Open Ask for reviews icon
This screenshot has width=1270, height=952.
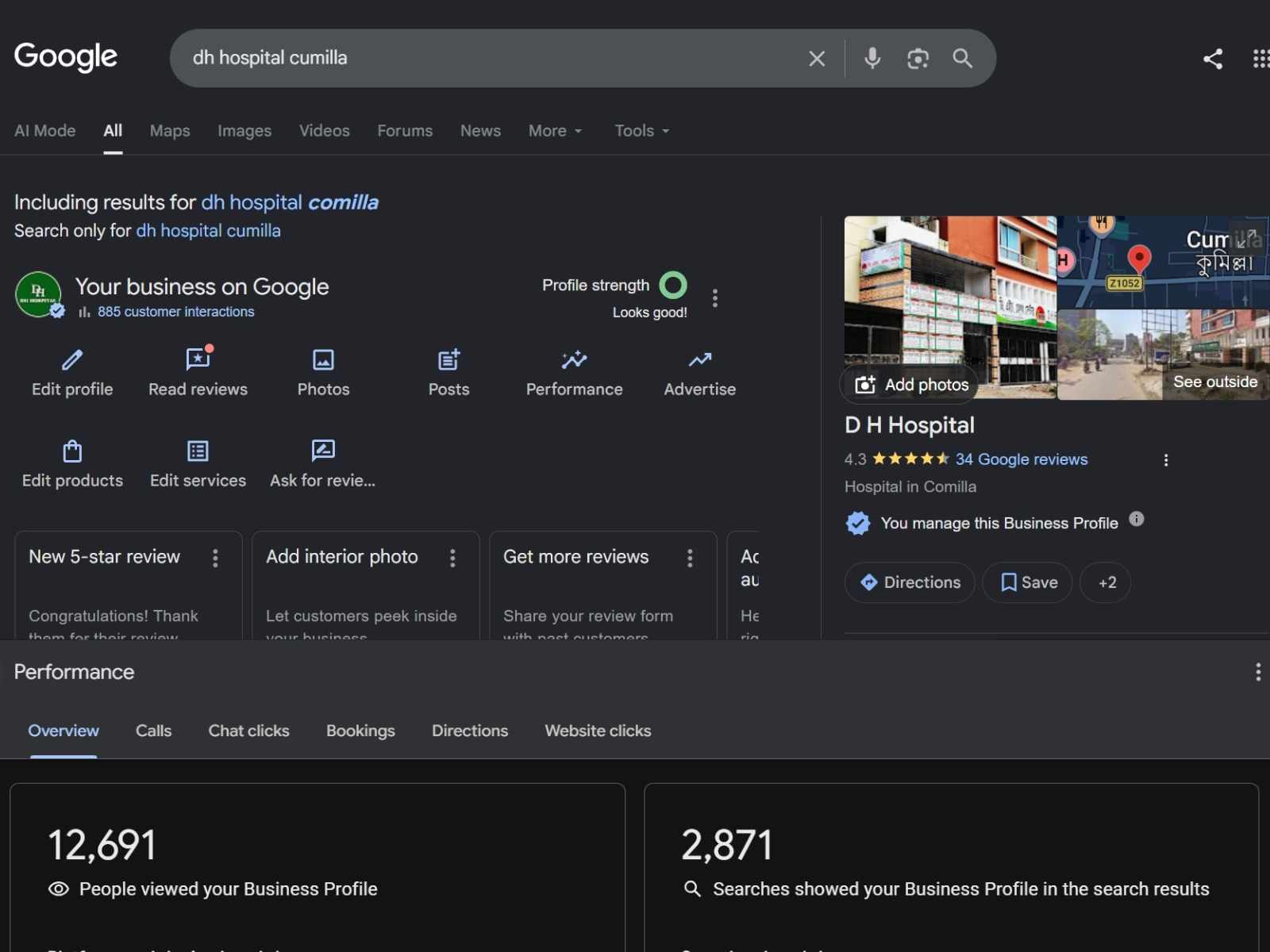point(323,451)
